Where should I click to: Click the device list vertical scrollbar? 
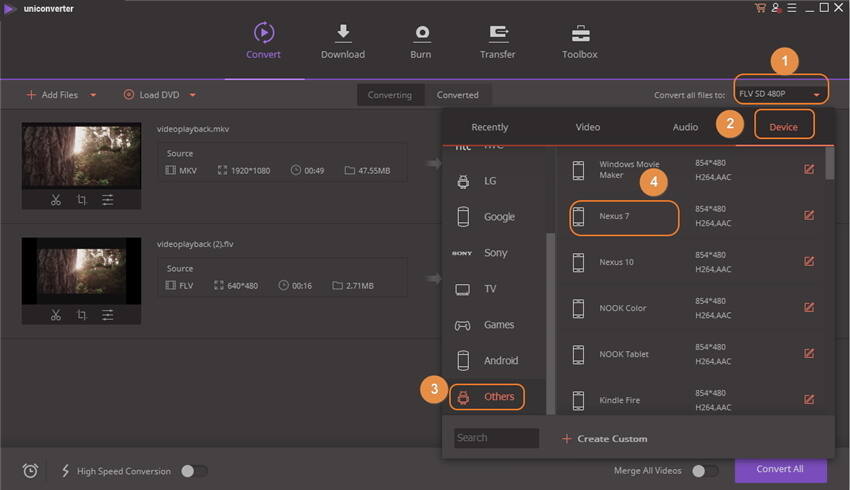click(830, 163)
